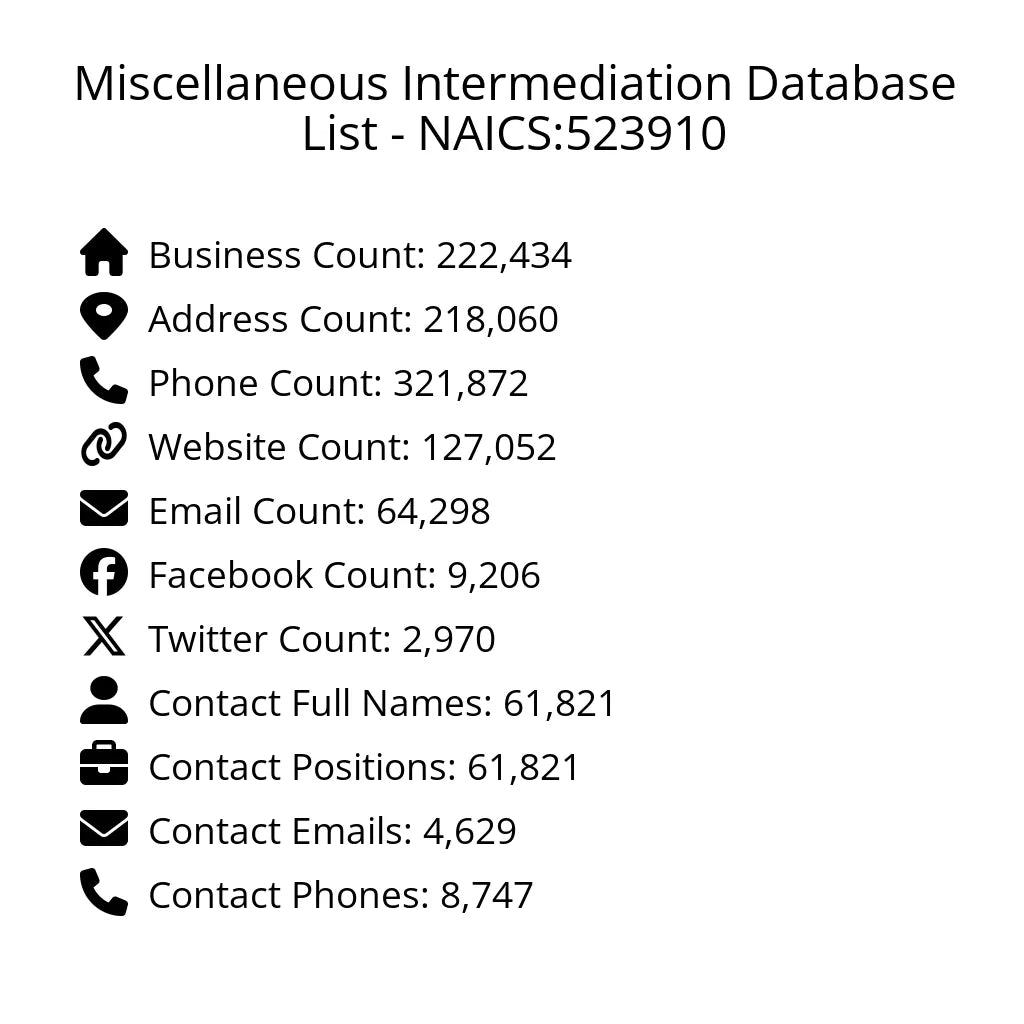Click the phone icon beside Contact Phones
The image size is (1024, 1024).
[104, 893]
